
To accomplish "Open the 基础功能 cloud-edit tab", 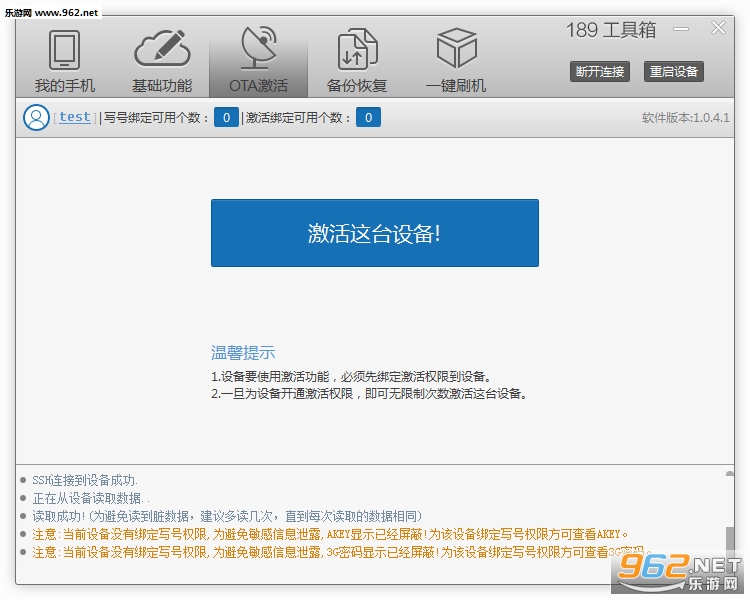I will 162,60.
